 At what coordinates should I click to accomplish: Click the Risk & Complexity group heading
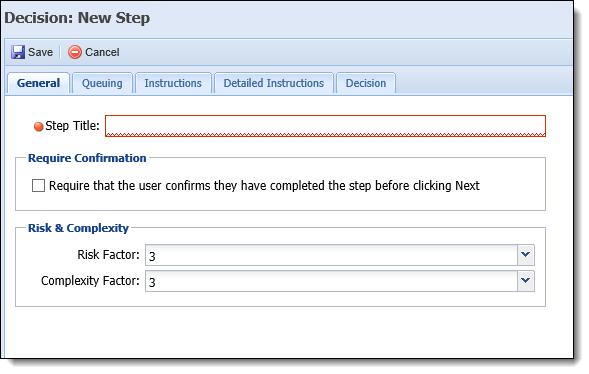(79, 228)
